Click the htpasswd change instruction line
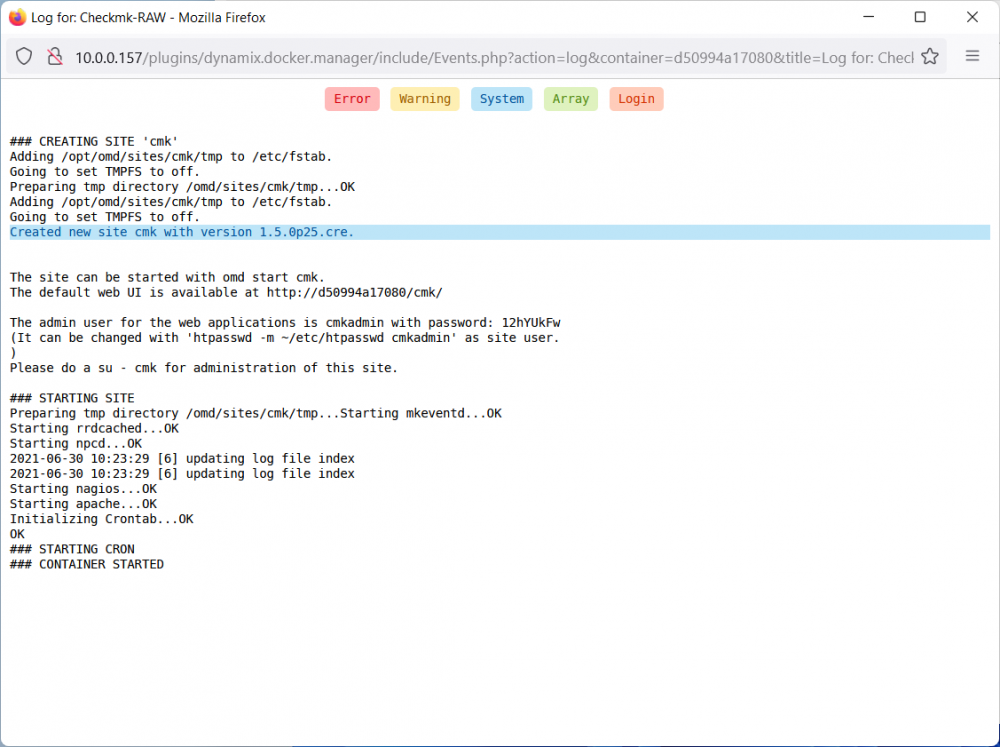Viewport: 1000px width, 747px height. [x=284, y=338]
